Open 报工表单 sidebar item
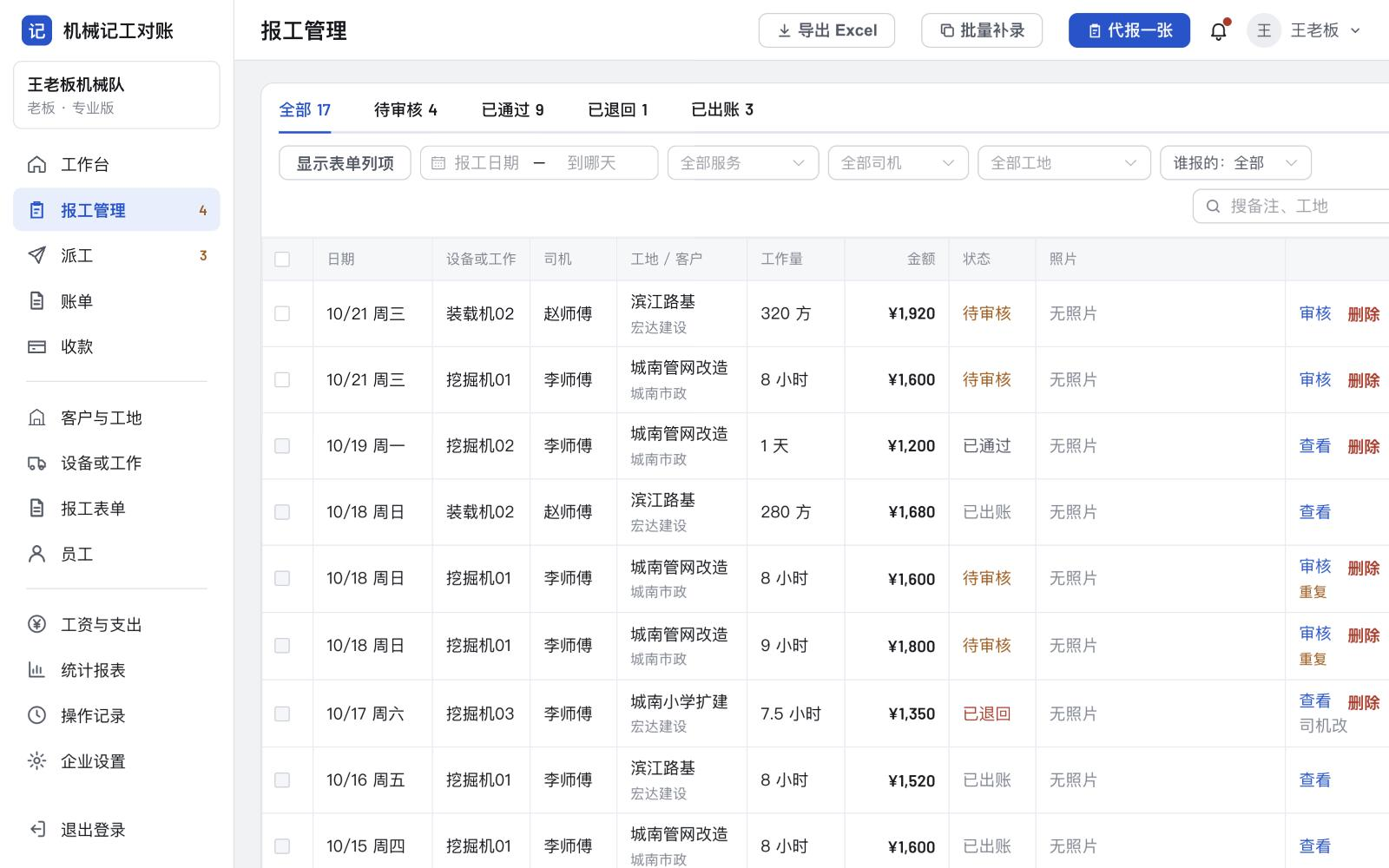The image size is (1389, 868). click(116, 508)
